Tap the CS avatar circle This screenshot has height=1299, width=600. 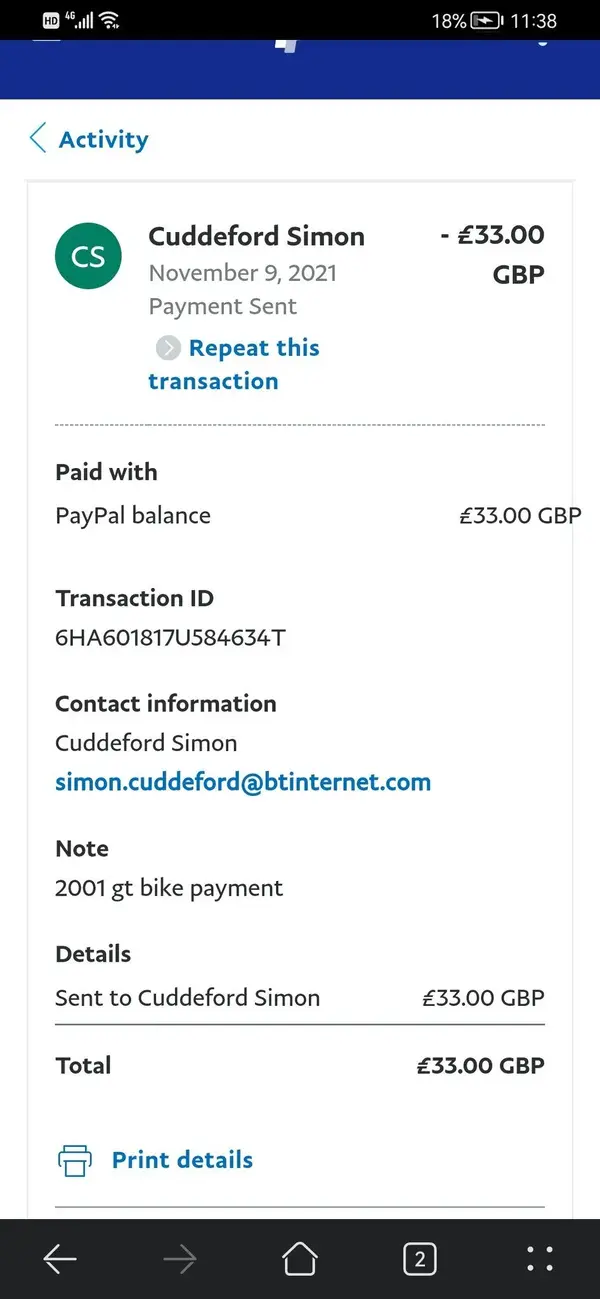pyautogui.click(x=88, y=257)
